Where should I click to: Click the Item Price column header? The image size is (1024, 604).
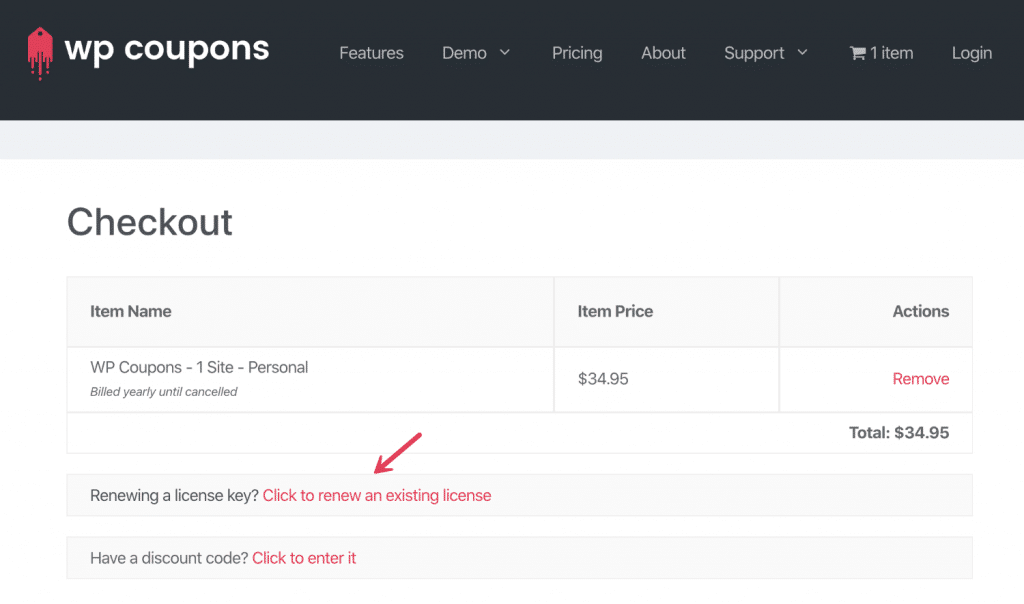615,311
